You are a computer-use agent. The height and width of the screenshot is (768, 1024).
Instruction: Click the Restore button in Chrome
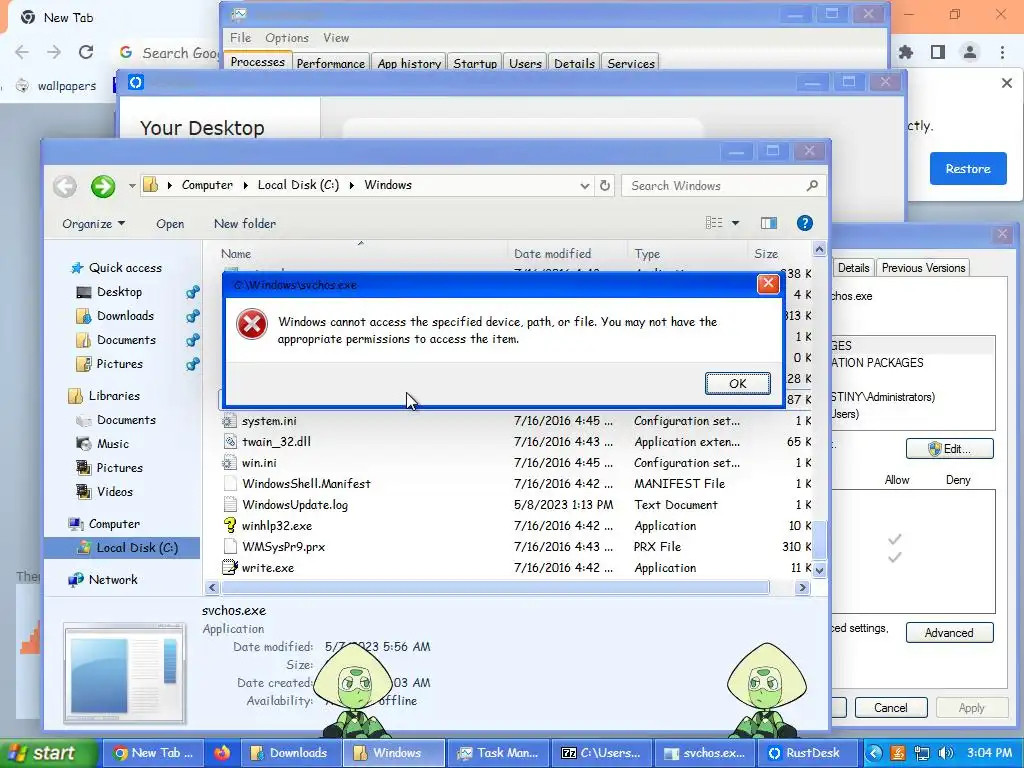pyautogui.click(x=968, y=169)
